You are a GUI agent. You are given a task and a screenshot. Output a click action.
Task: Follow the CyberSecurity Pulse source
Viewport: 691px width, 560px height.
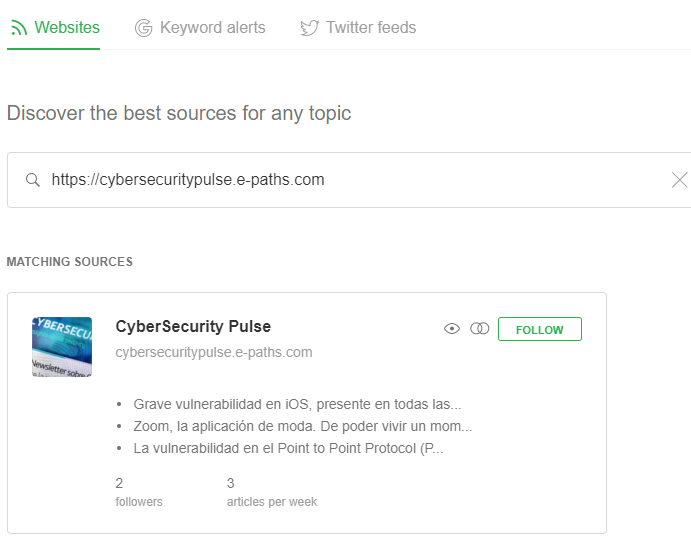539,329
